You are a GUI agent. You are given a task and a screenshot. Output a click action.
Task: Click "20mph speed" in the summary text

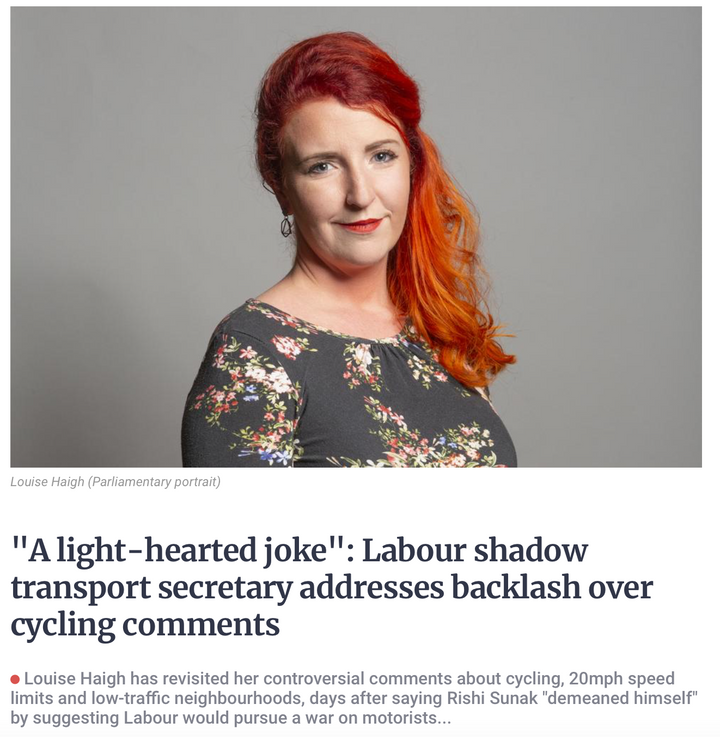point(622,679)
